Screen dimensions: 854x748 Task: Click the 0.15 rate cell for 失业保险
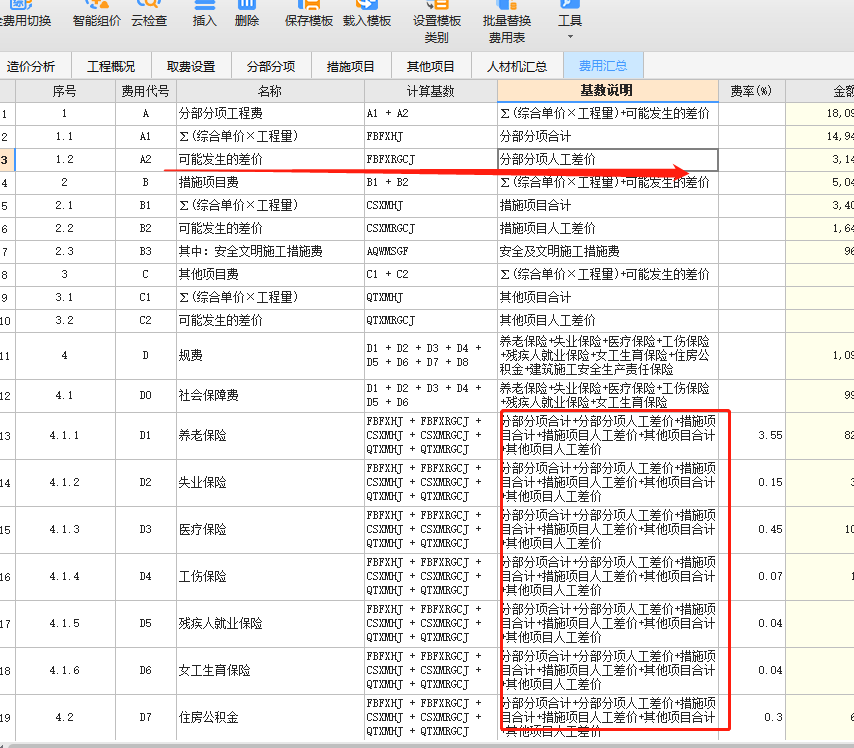(752, 483)
